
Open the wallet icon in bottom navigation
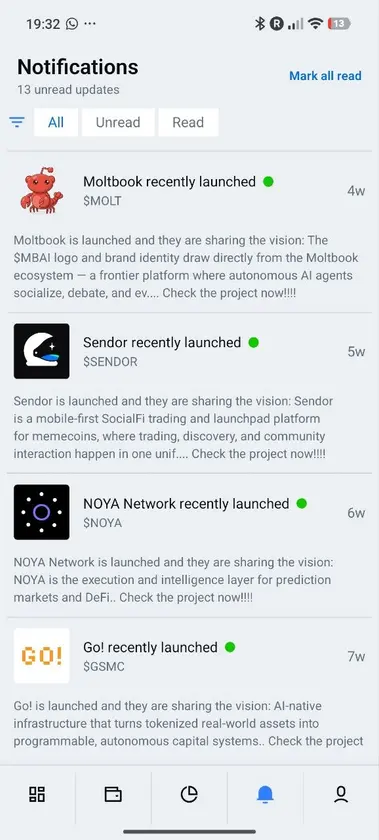tap(113, 794)
